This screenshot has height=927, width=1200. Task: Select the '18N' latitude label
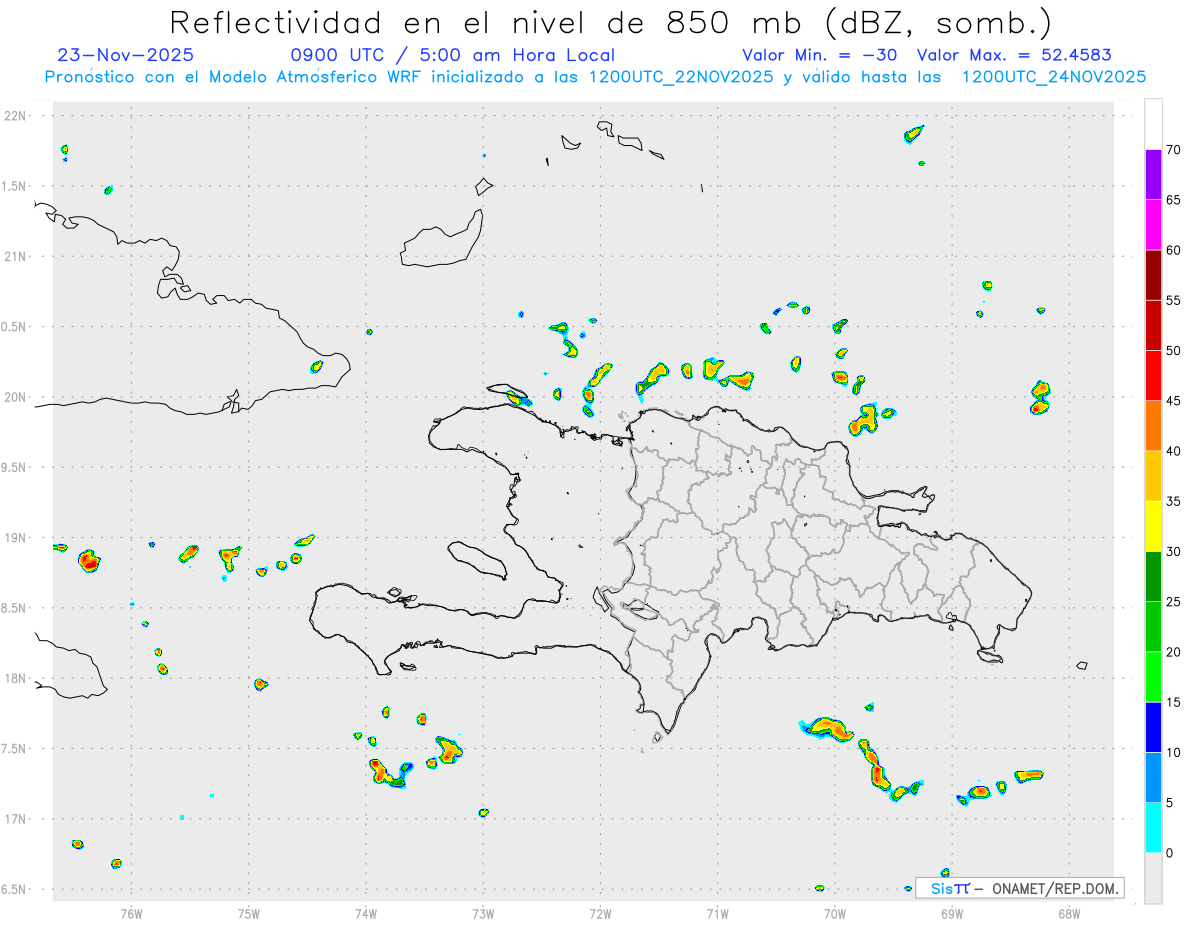pos(17,678)
